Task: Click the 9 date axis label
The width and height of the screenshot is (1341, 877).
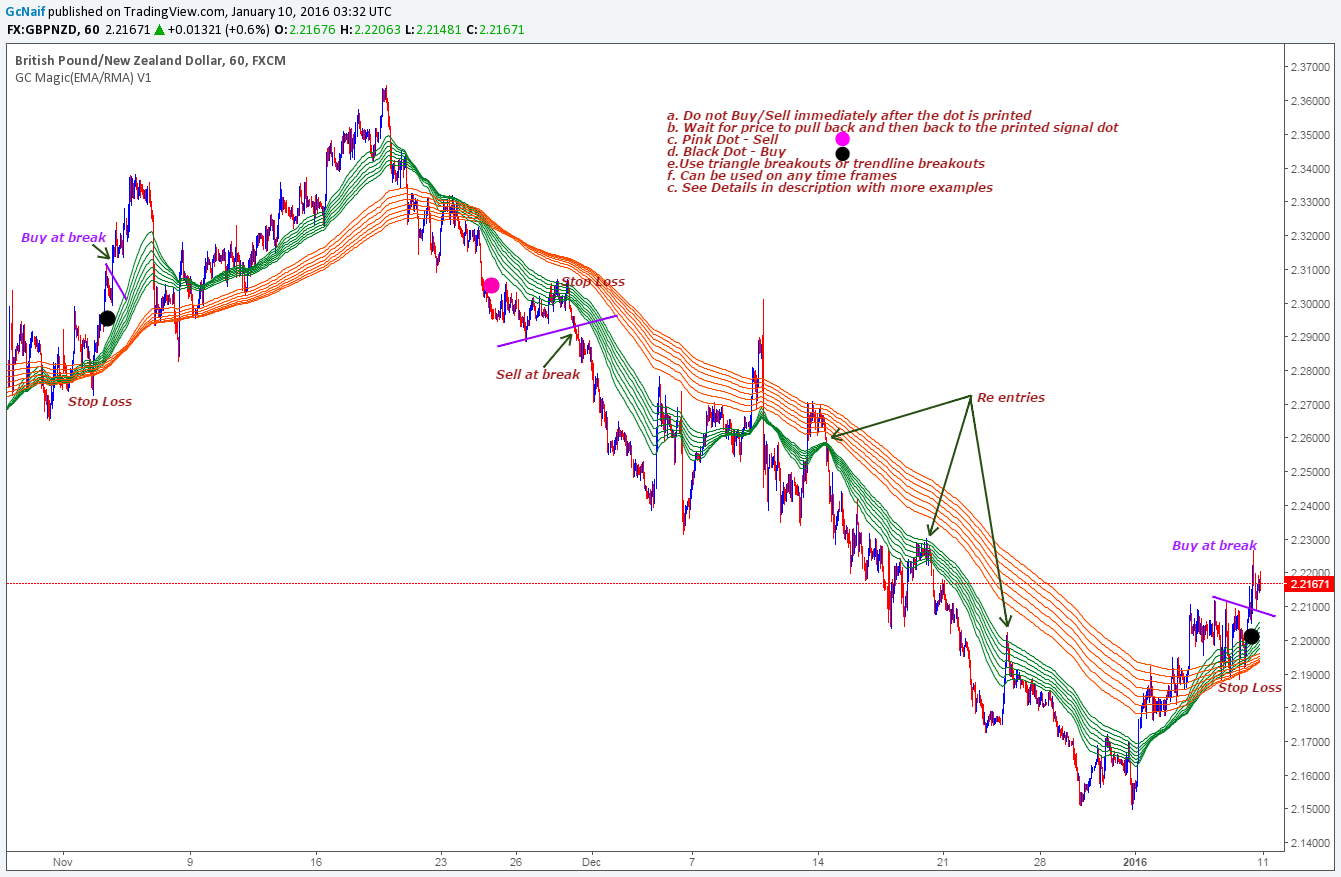Action: [189, 860]
